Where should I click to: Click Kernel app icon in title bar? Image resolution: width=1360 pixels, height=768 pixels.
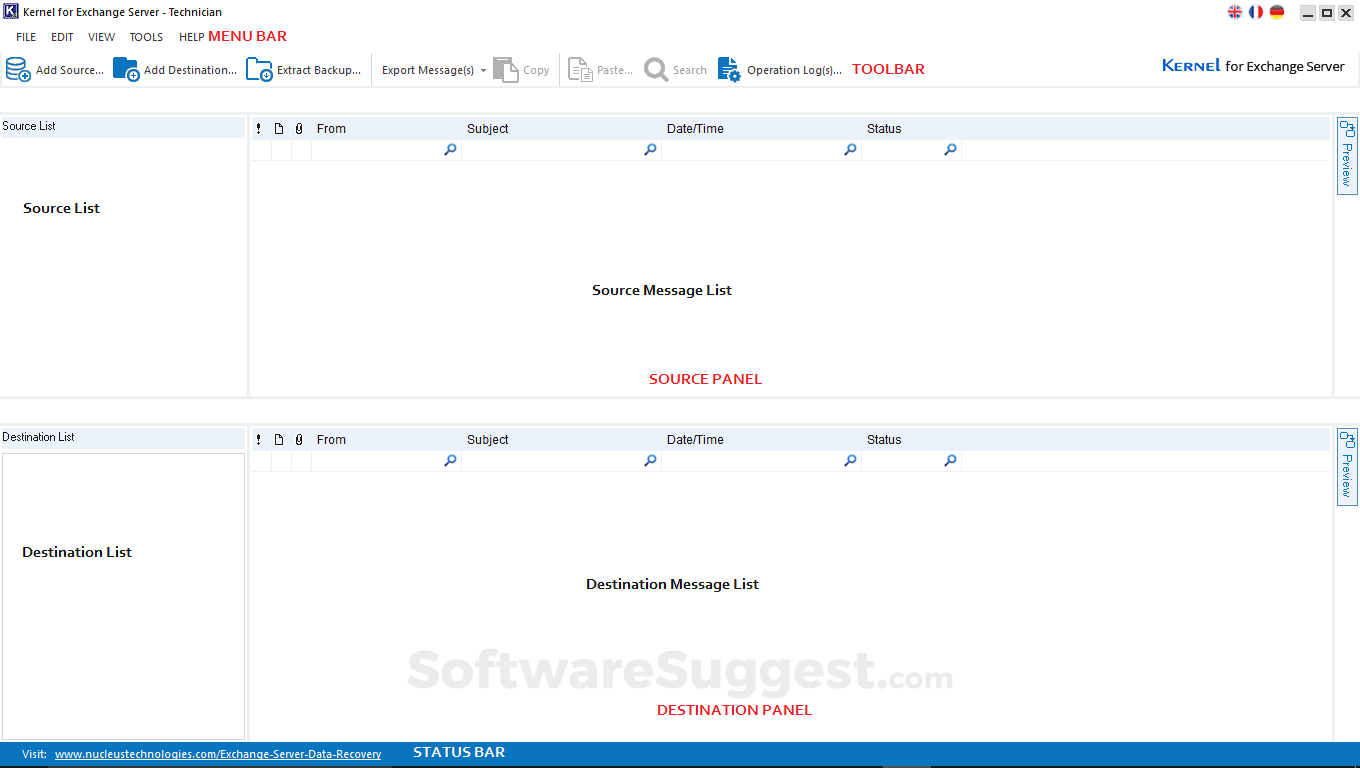click(11, 12)
